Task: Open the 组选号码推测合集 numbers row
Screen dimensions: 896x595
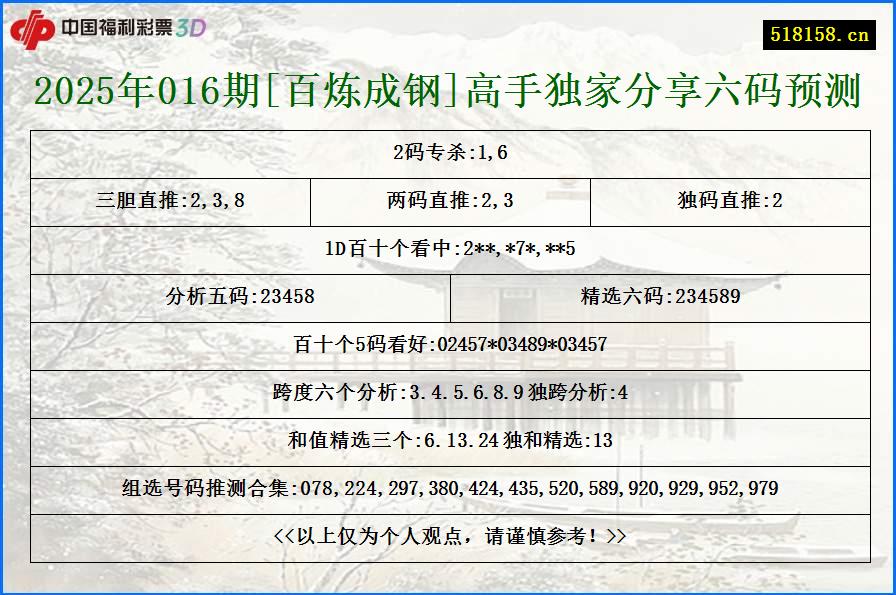Action: (x=448, y=487)
